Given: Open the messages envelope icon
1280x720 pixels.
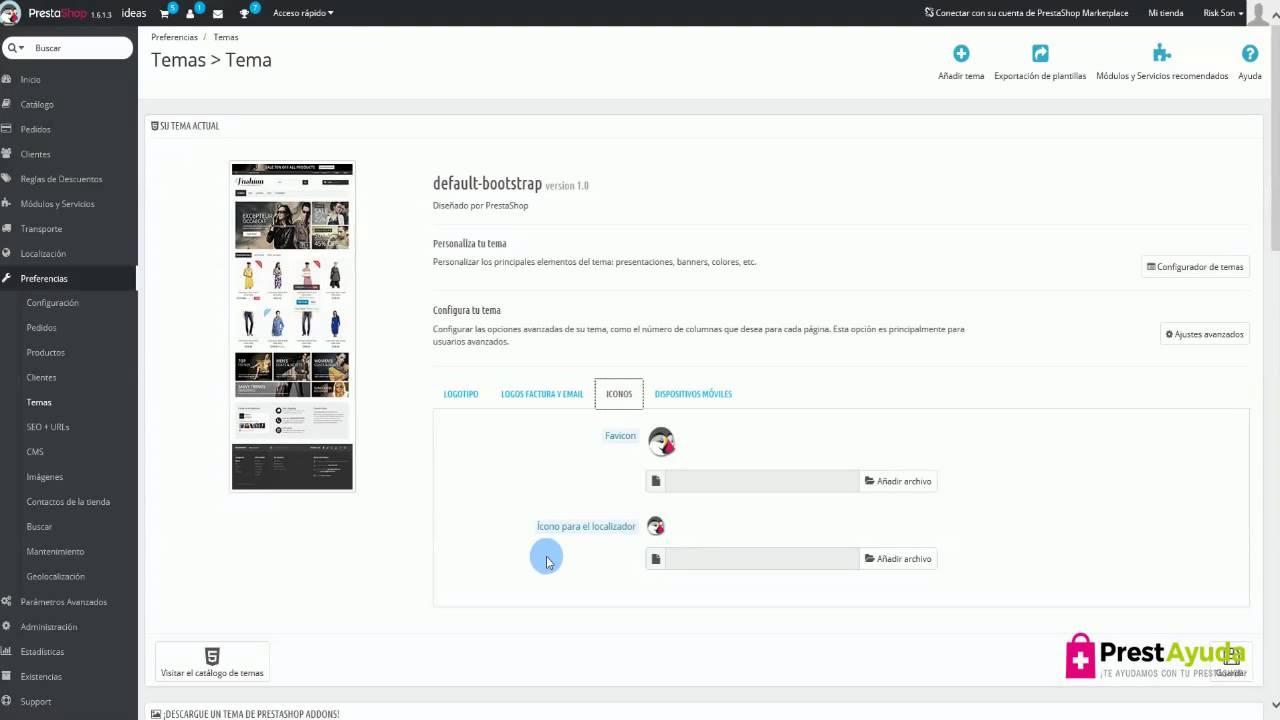Looking at the screenshot, I should point(218,14).
